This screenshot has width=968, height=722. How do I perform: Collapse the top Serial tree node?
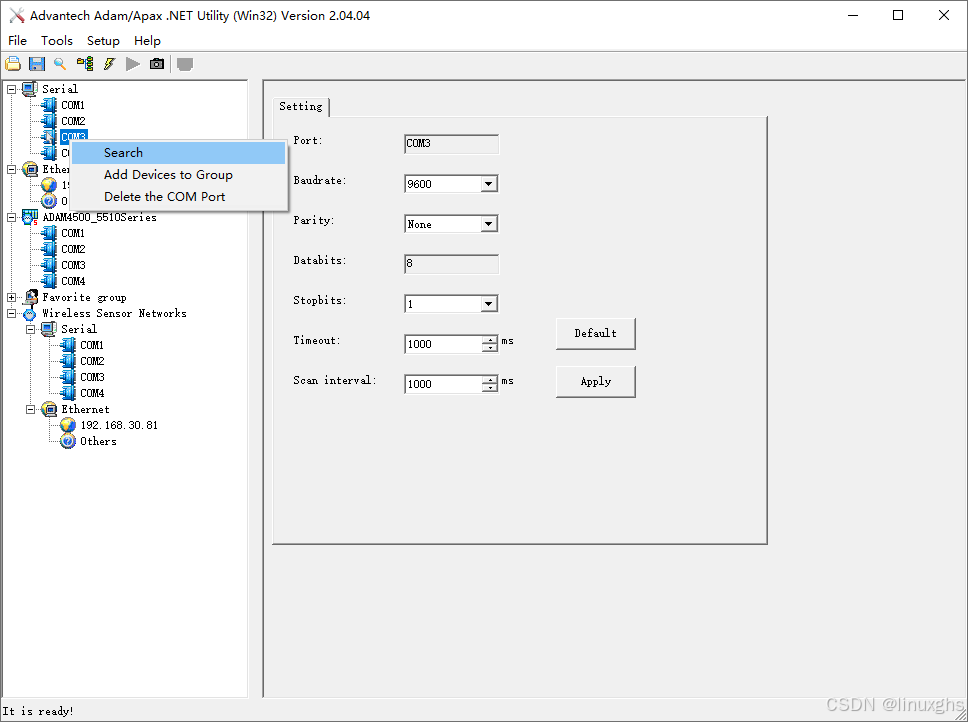point(11,89)
